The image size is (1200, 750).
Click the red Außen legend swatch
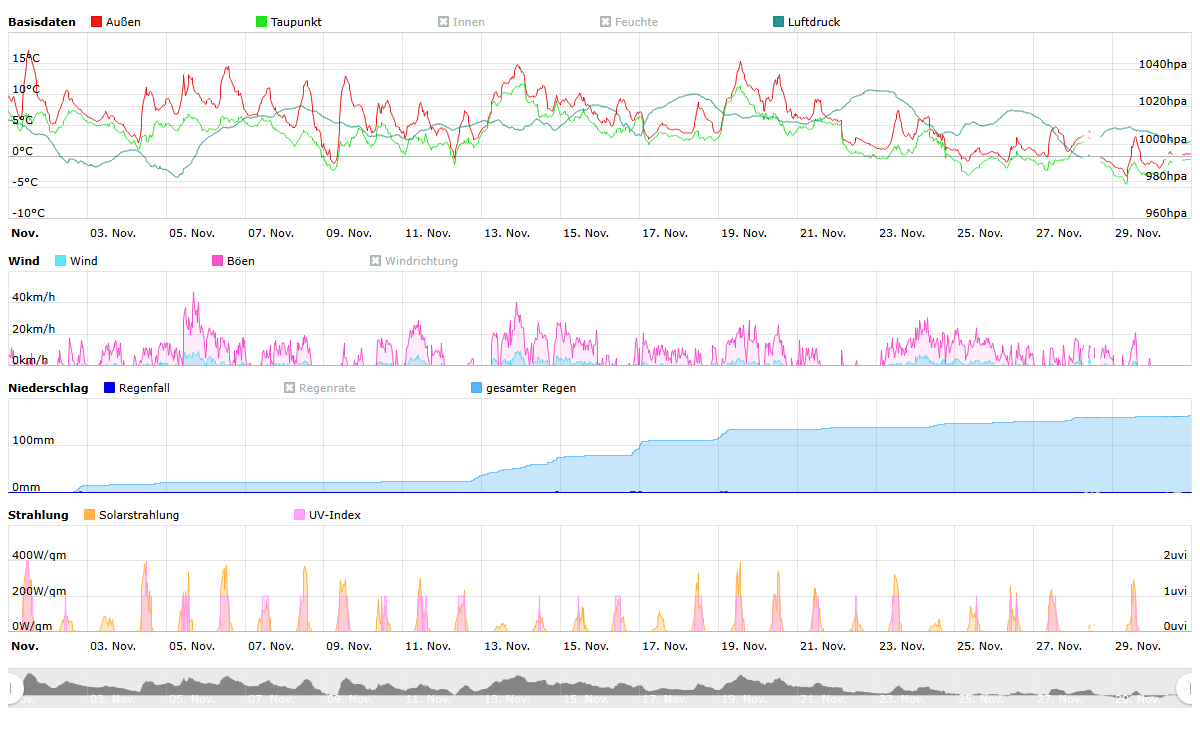[x=97, y=22]
